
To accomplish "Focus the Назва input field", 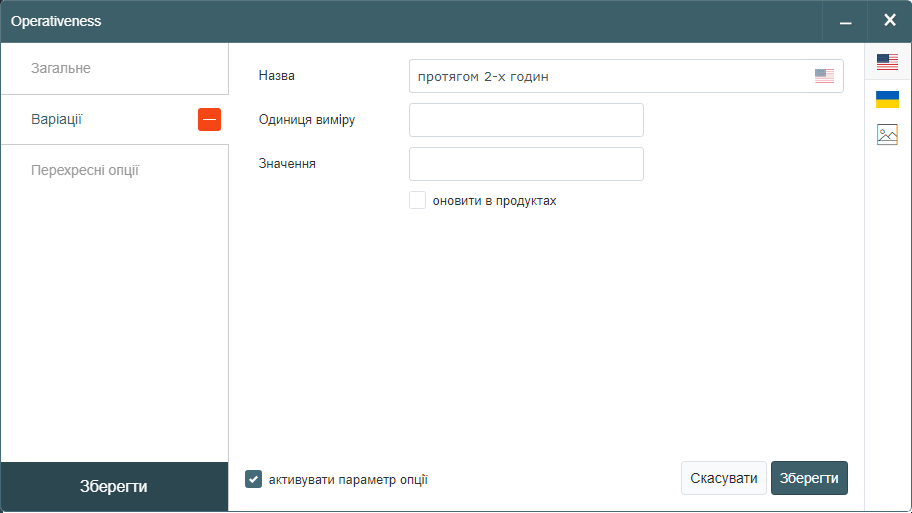I will click(x=626, y=76).
